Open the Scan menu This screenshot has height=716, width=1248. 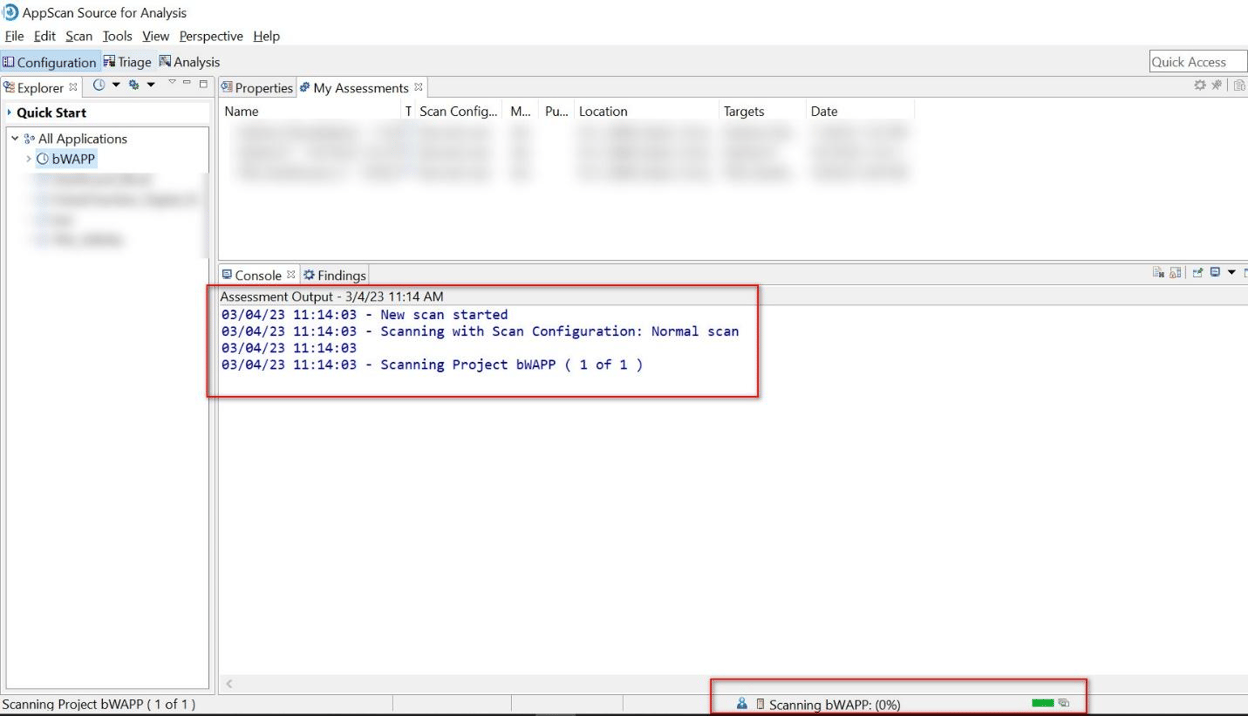click(78, 36)
